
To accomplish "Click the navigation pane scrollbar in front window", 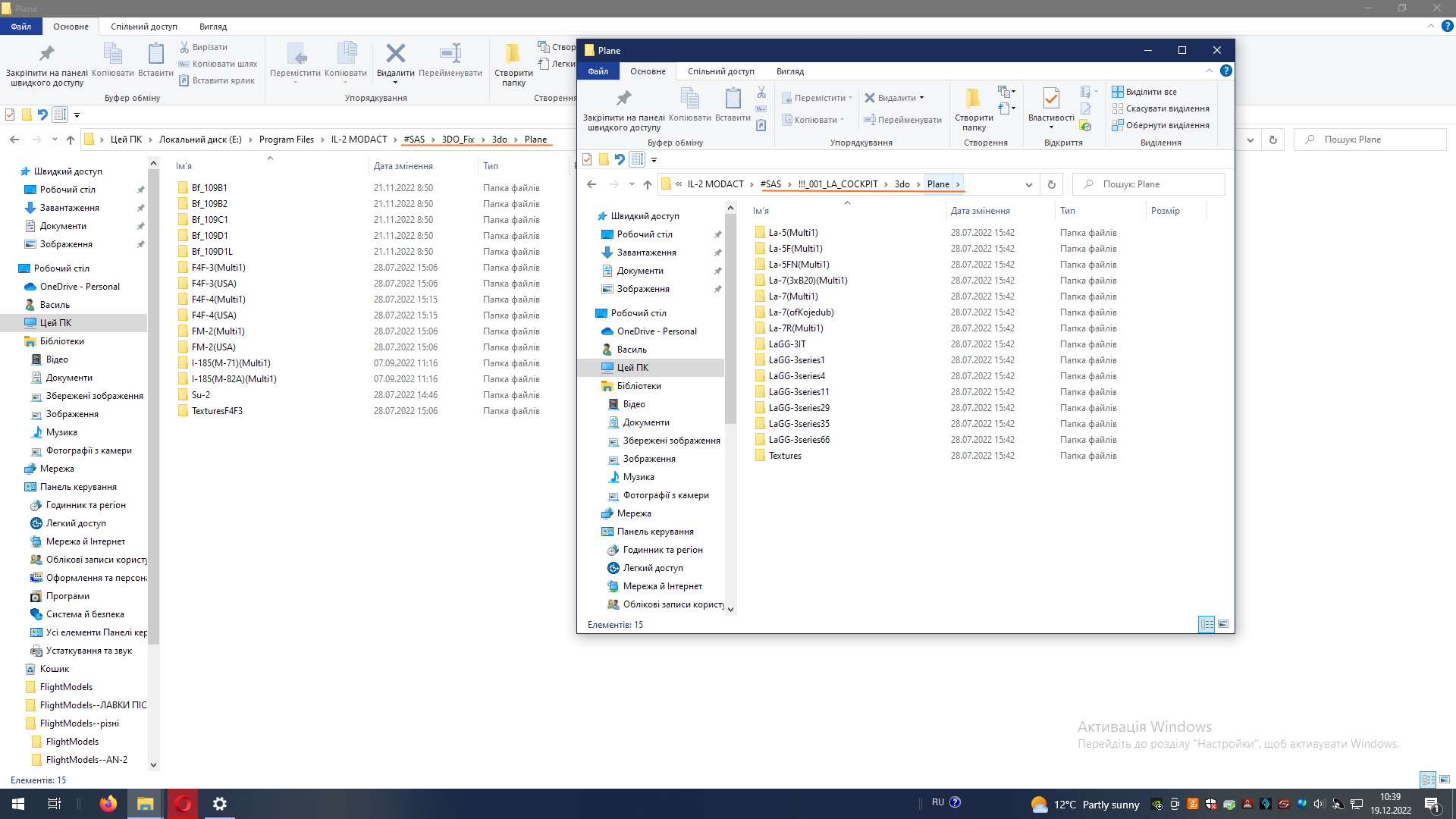I will 730,318.
